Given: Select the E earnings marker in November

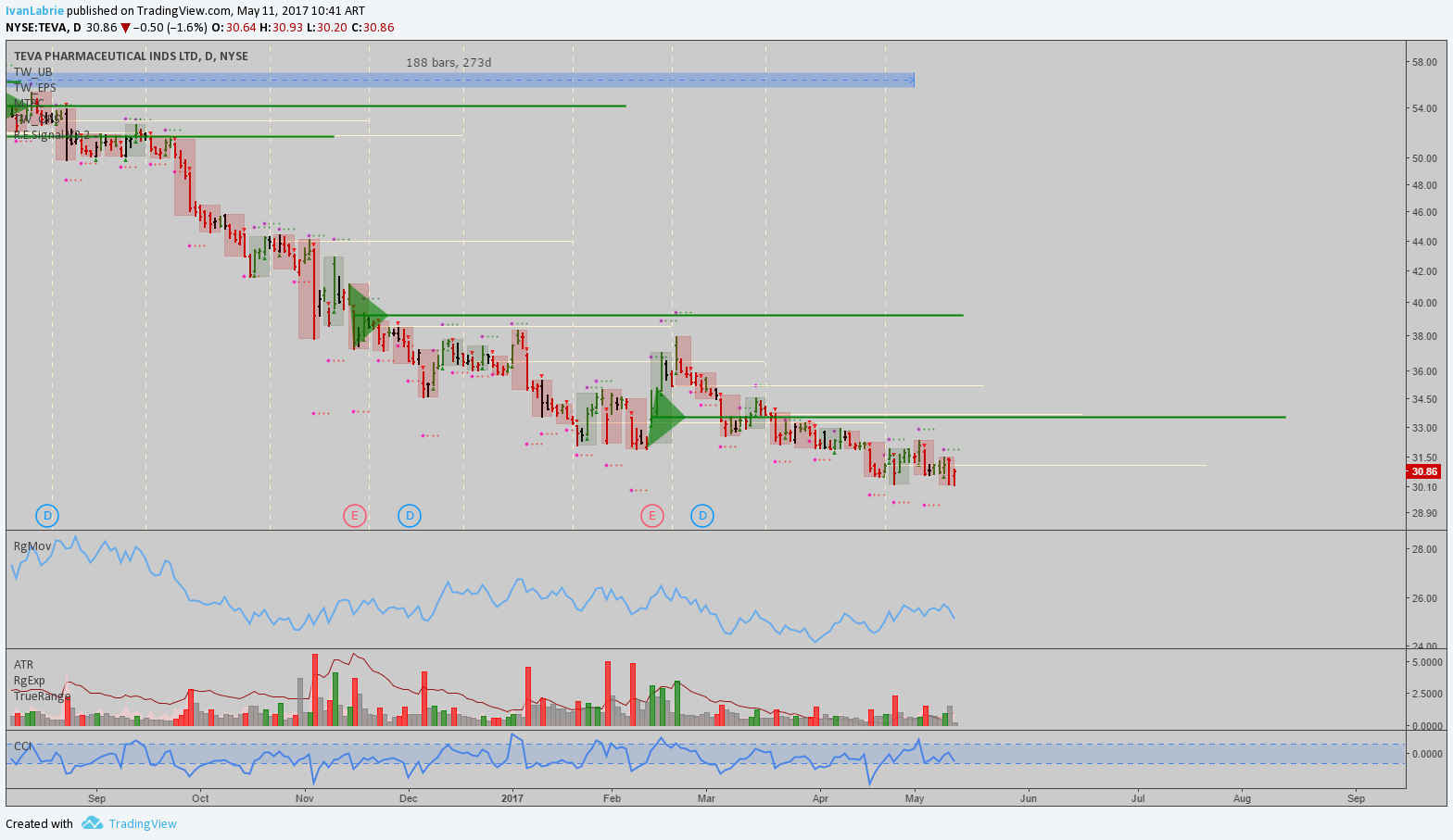Looking at the screenshot, I should (355, 516).
